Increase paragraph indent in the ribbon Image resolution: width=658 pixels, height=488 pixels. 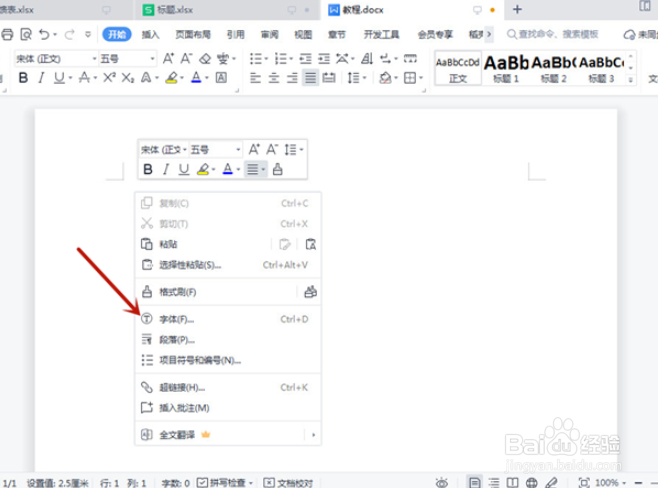point(324,59)
